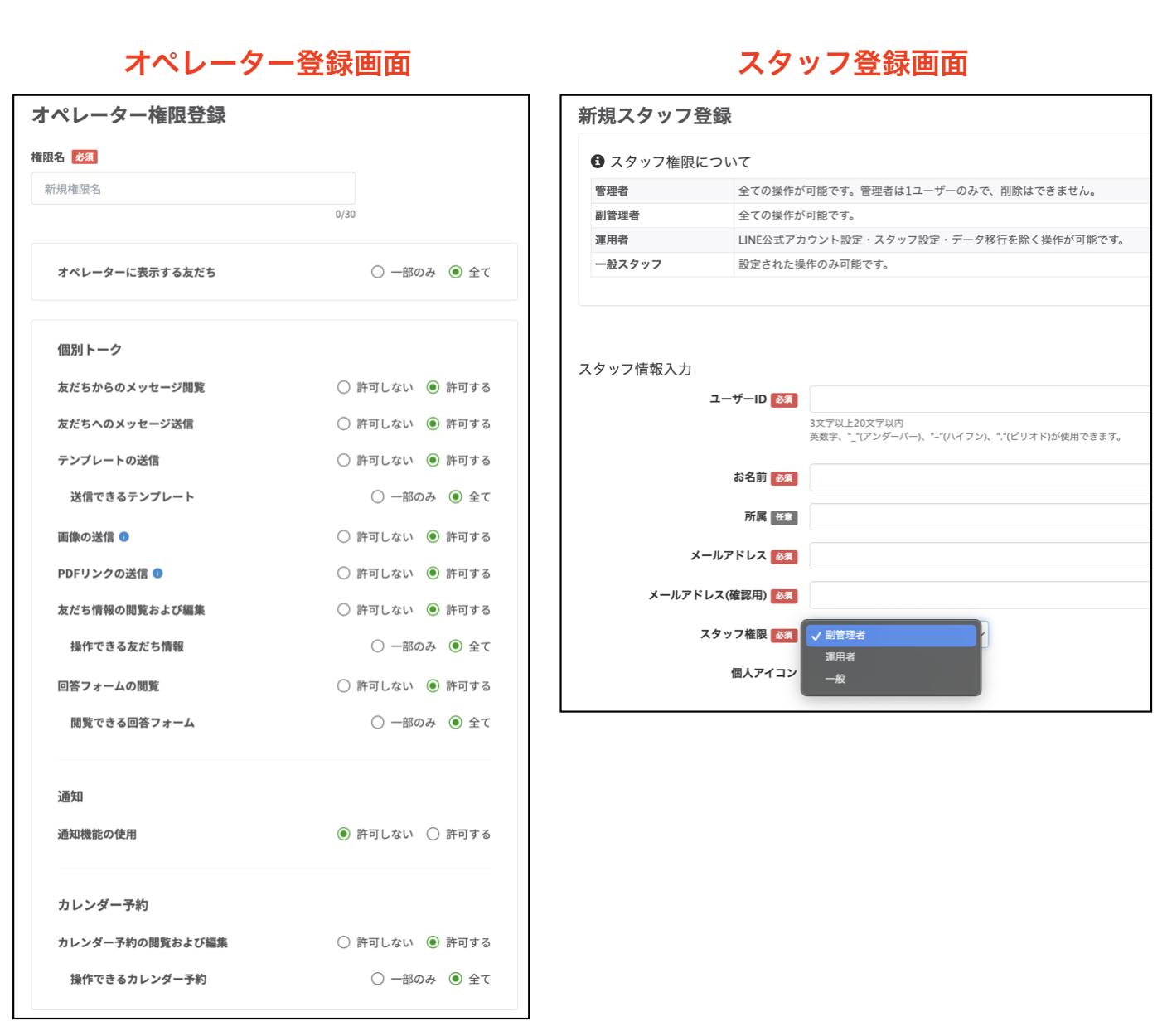Click the 所属 input field

(978, 516)
